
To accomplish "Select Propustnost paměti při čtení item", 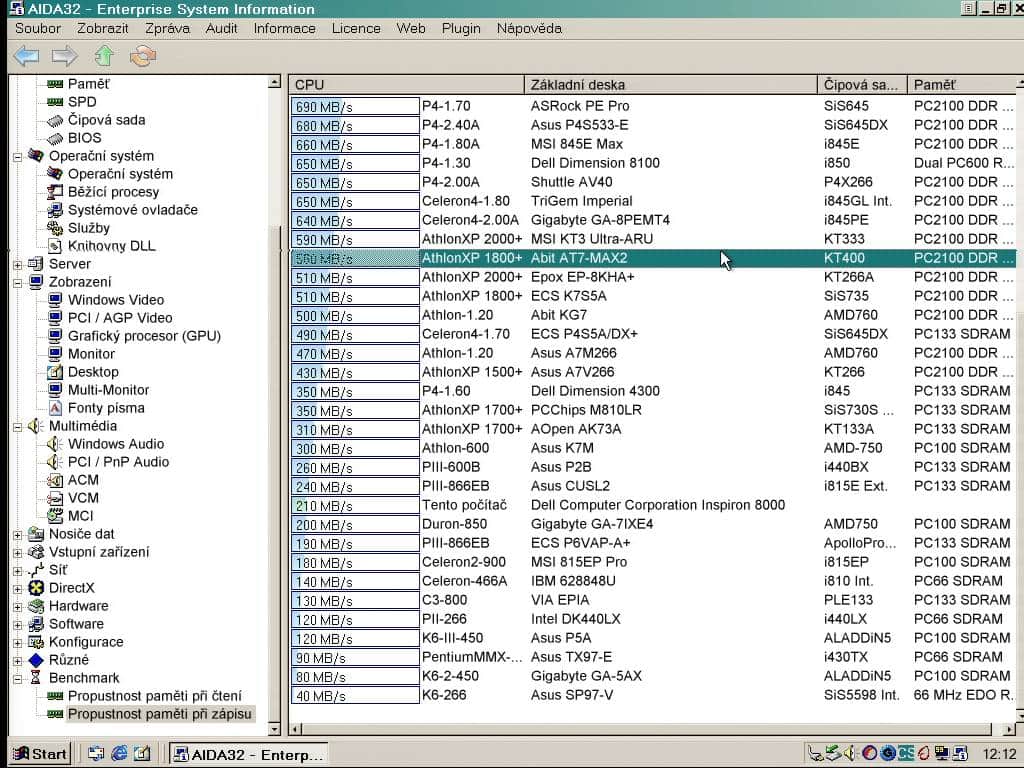I will pos(154,696).
